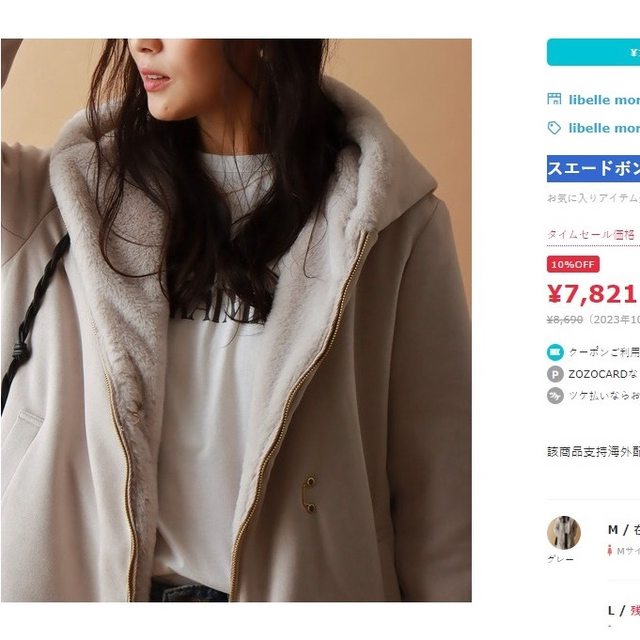Click the teal coupon ticket icon
Viewport: 640px width, 640px height.
(555, 352)
